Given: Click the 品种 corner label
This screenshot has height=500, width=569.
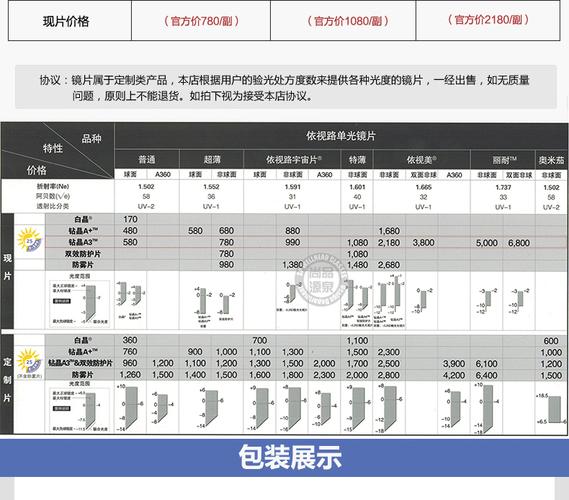Looking at the screenshot, I should (91, 138).
